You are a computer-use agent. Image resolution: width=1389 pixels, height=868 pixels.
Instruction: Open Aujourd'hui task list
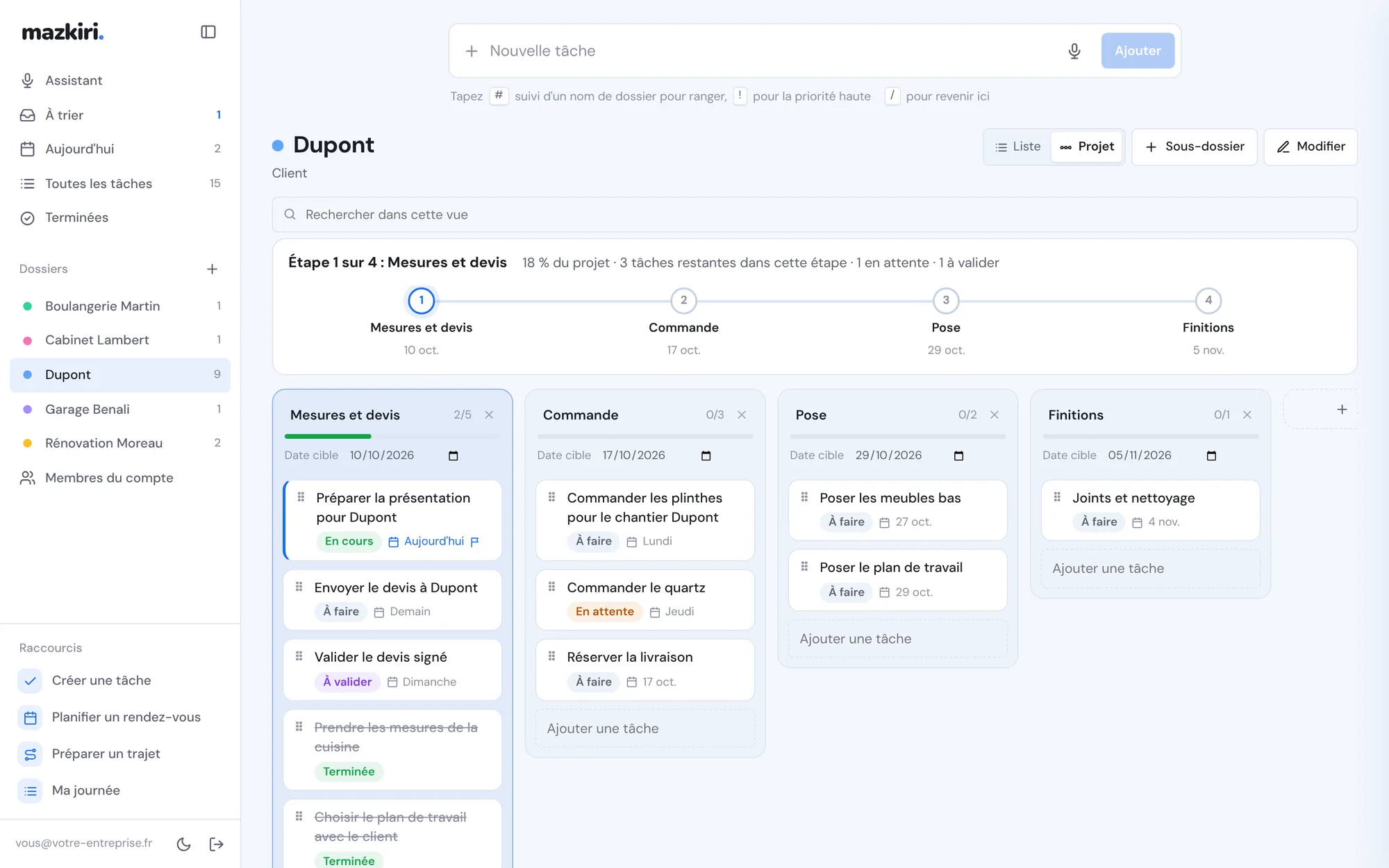(x=120, y=149)
